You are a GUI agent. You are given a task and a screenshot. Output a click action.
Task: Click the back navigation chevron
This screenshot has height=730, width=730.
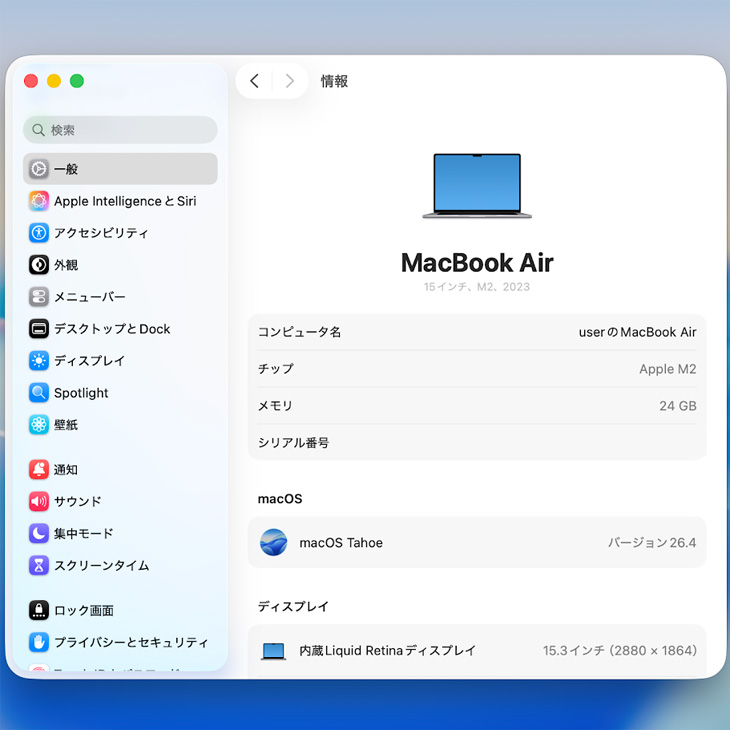tap(254, 81)
